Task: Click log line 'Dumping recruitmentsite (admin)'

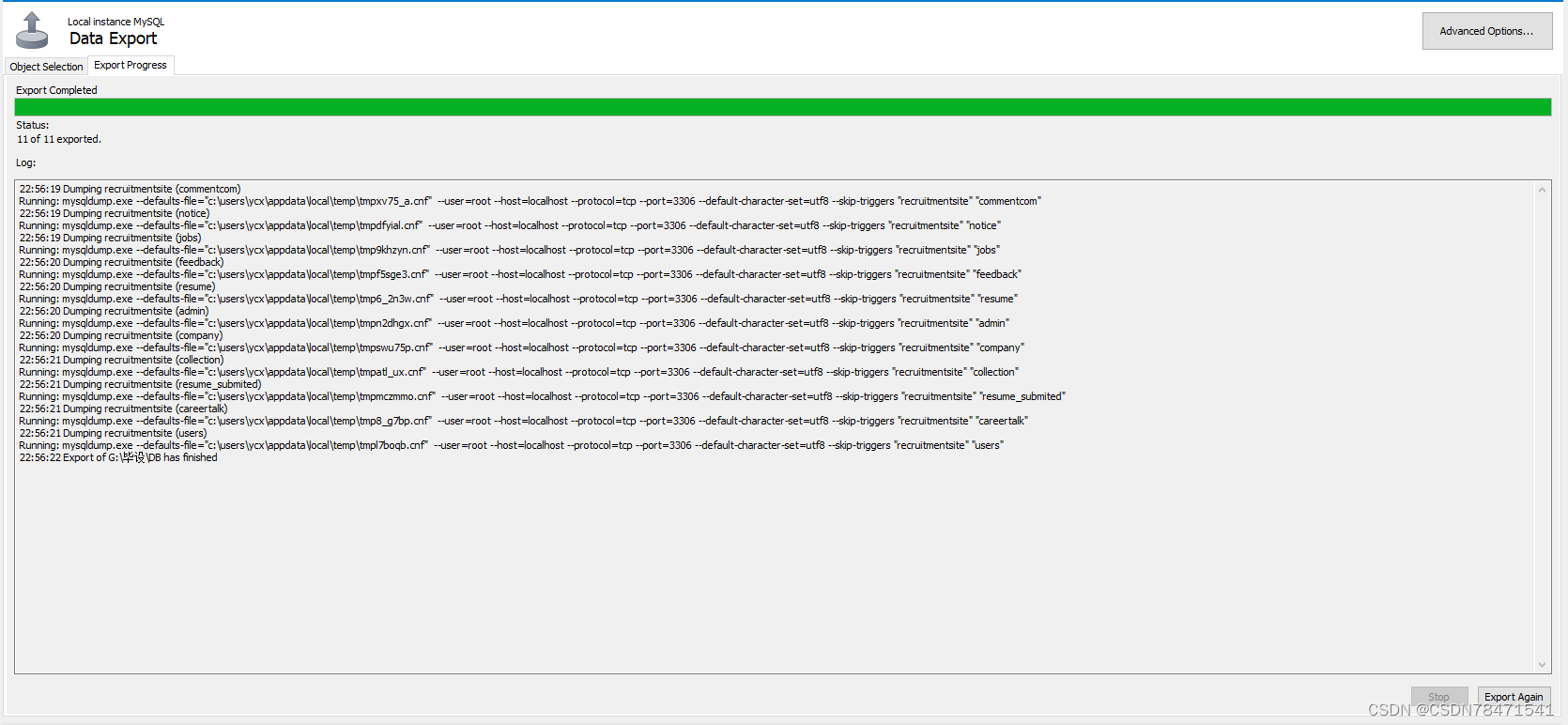Action: click(x=115, y=311)
